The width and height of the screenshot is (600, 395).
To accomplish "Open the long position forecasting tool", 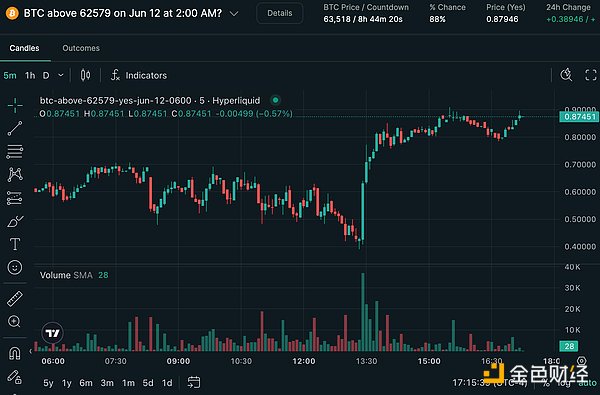I will pyautogui.click(x=15, y=198).
